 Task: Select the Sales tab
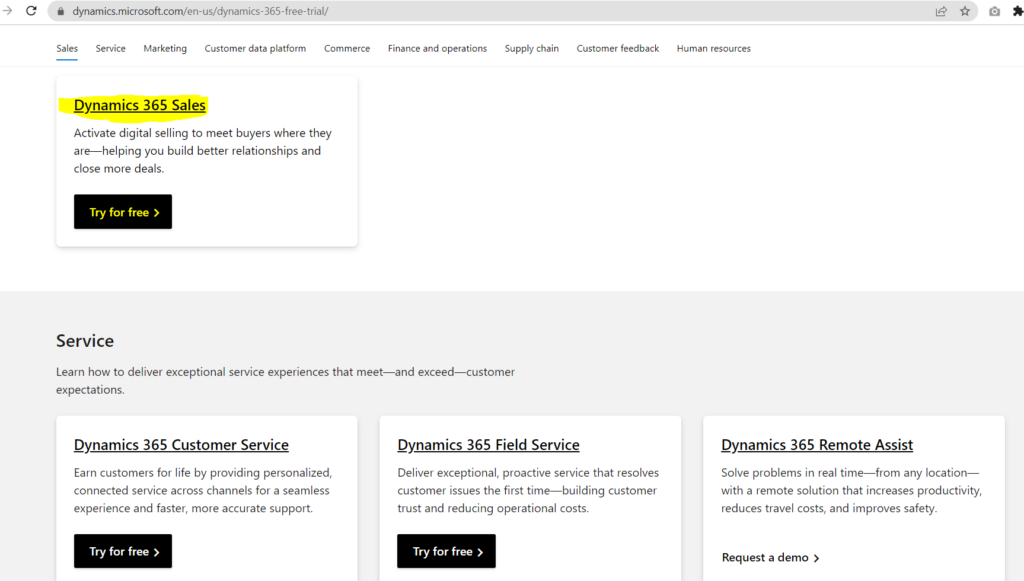tap(67, 48)
